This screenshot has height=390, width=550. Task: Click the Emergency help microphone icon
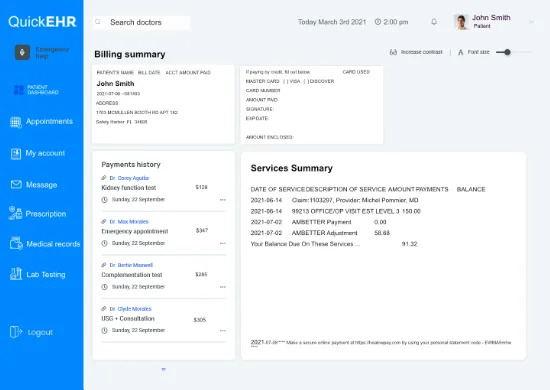click(22, 52)
